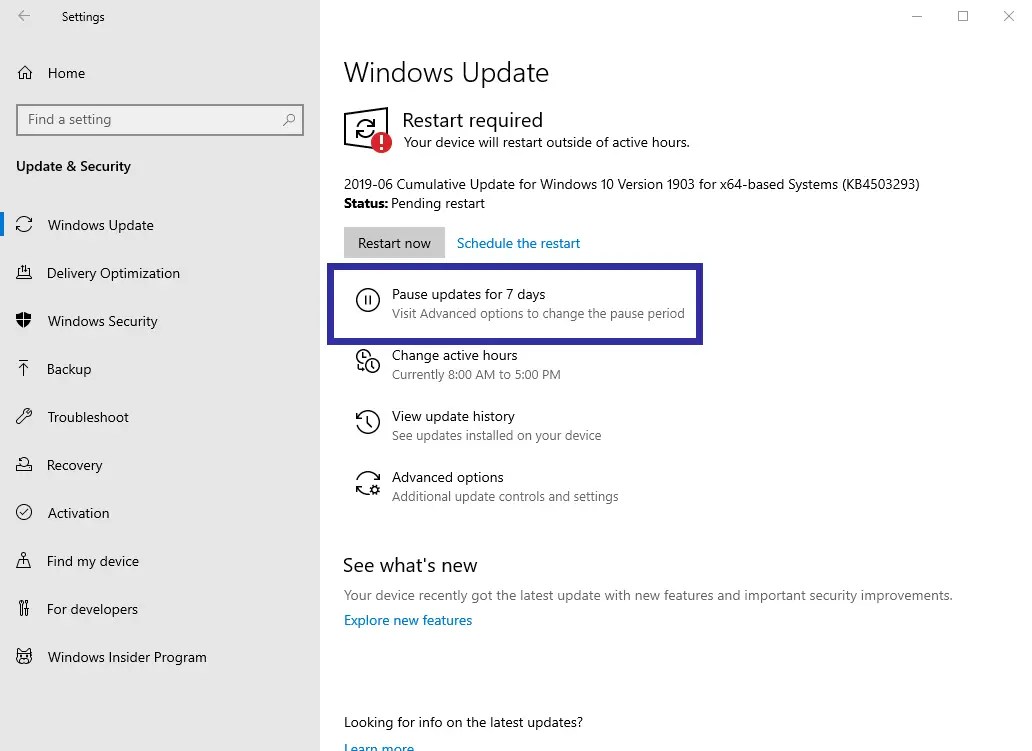The width and height of the screenshot is (1032, 751).
Task: Click the Advanced options gear-arrows icon
Action: [x=368, y=483]
